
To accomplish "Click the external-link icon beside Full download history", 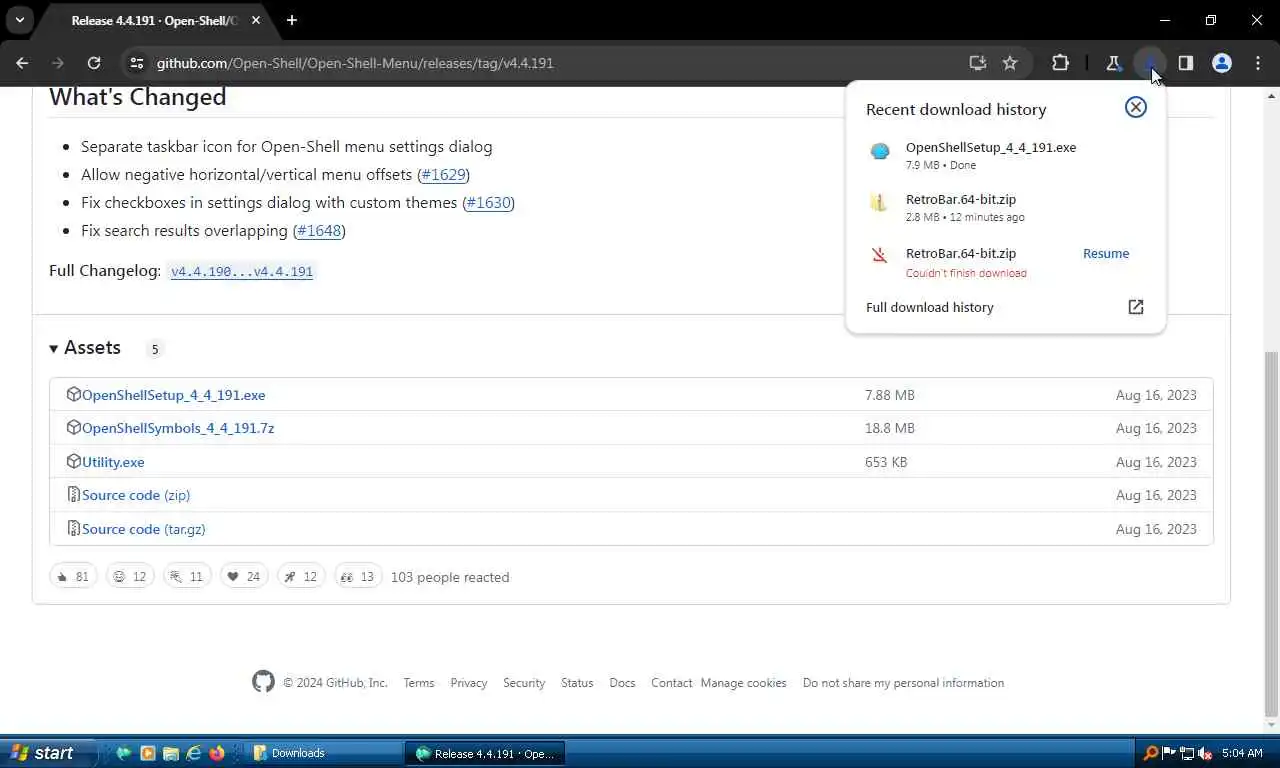I will 1135,307.
